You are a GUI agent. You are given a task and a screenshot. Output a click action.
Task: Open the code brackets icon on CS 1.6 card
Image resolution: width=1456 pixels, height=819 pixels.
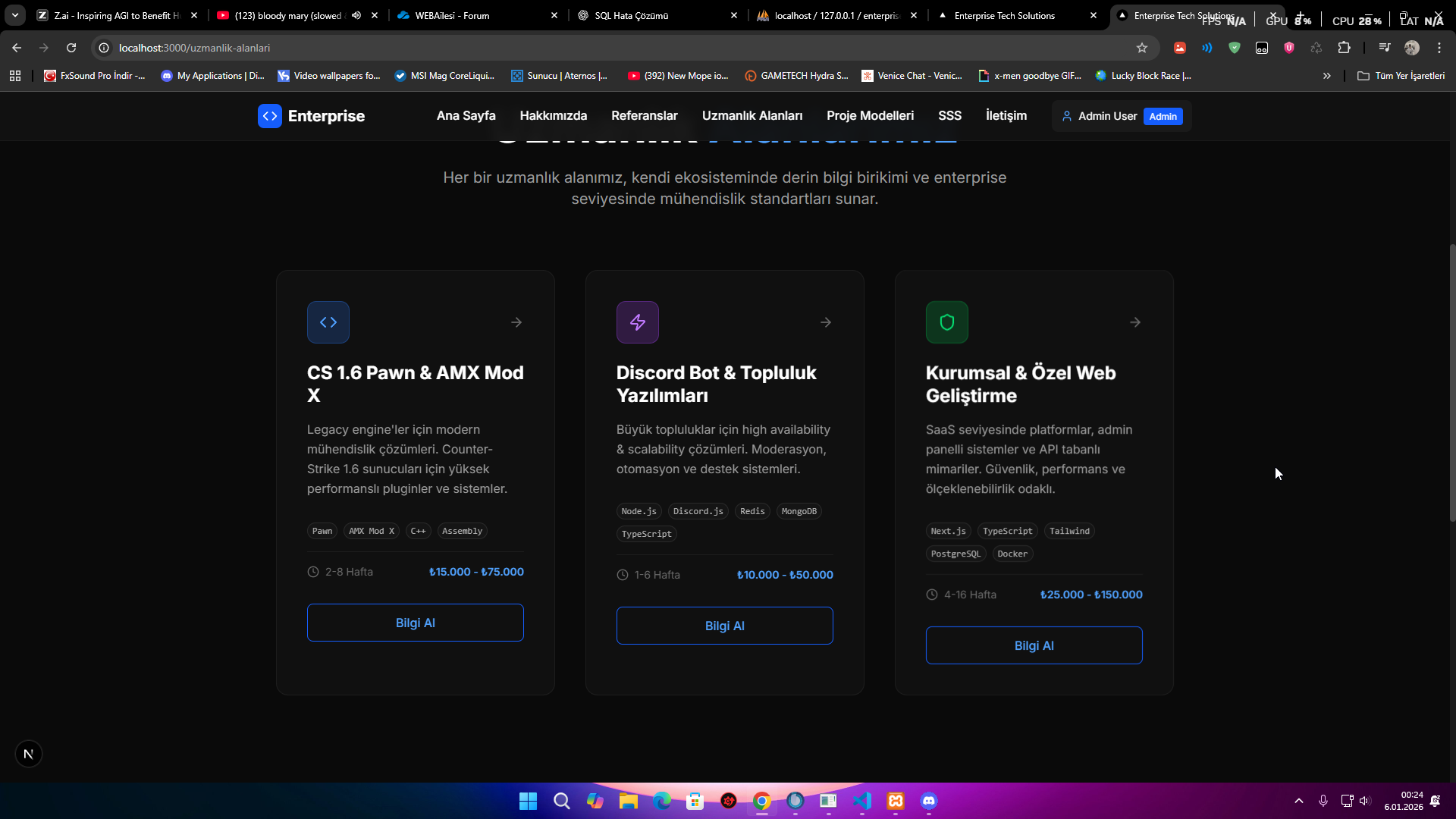tap(328, 322)
